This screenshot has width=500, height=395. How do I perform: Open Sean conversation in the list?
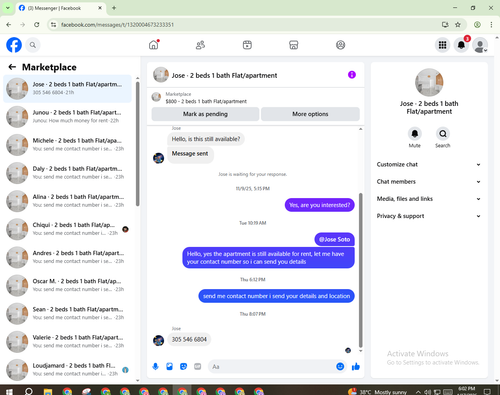coord(67,314)
